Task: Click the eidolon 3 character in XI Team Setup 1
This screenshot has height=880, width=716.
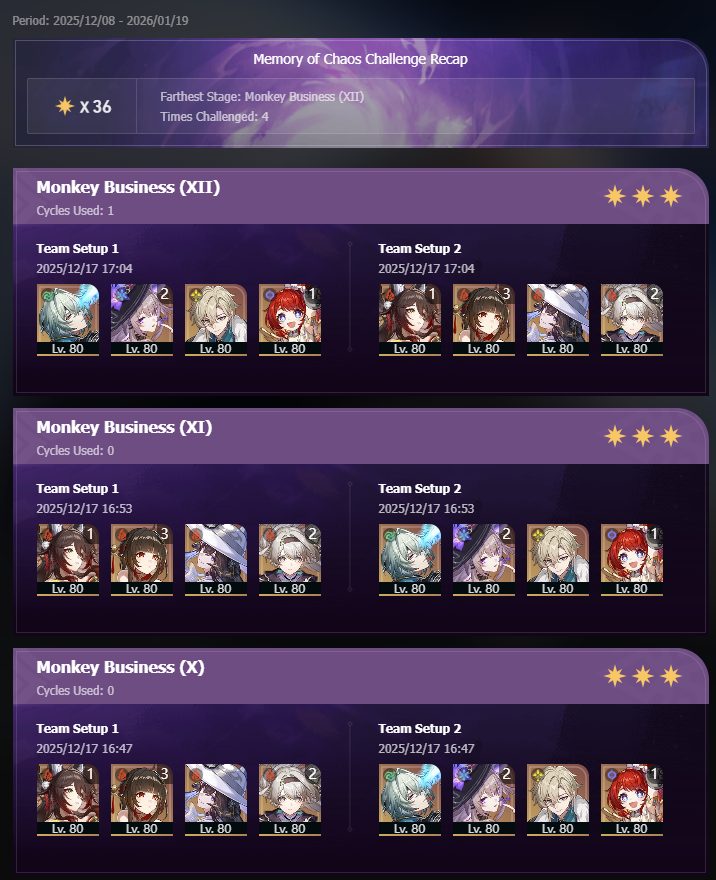Action: tap(142, 560)
